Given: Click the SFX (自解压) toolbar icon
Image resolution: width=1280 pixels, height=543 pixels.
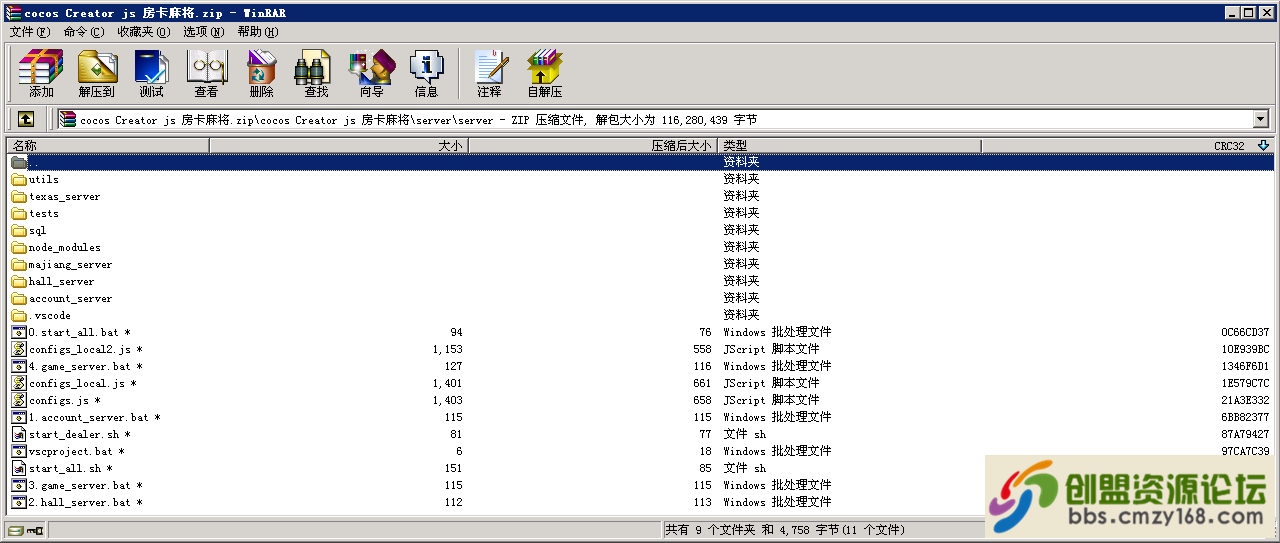Looking at the screenshot, I should coord(545,73).
